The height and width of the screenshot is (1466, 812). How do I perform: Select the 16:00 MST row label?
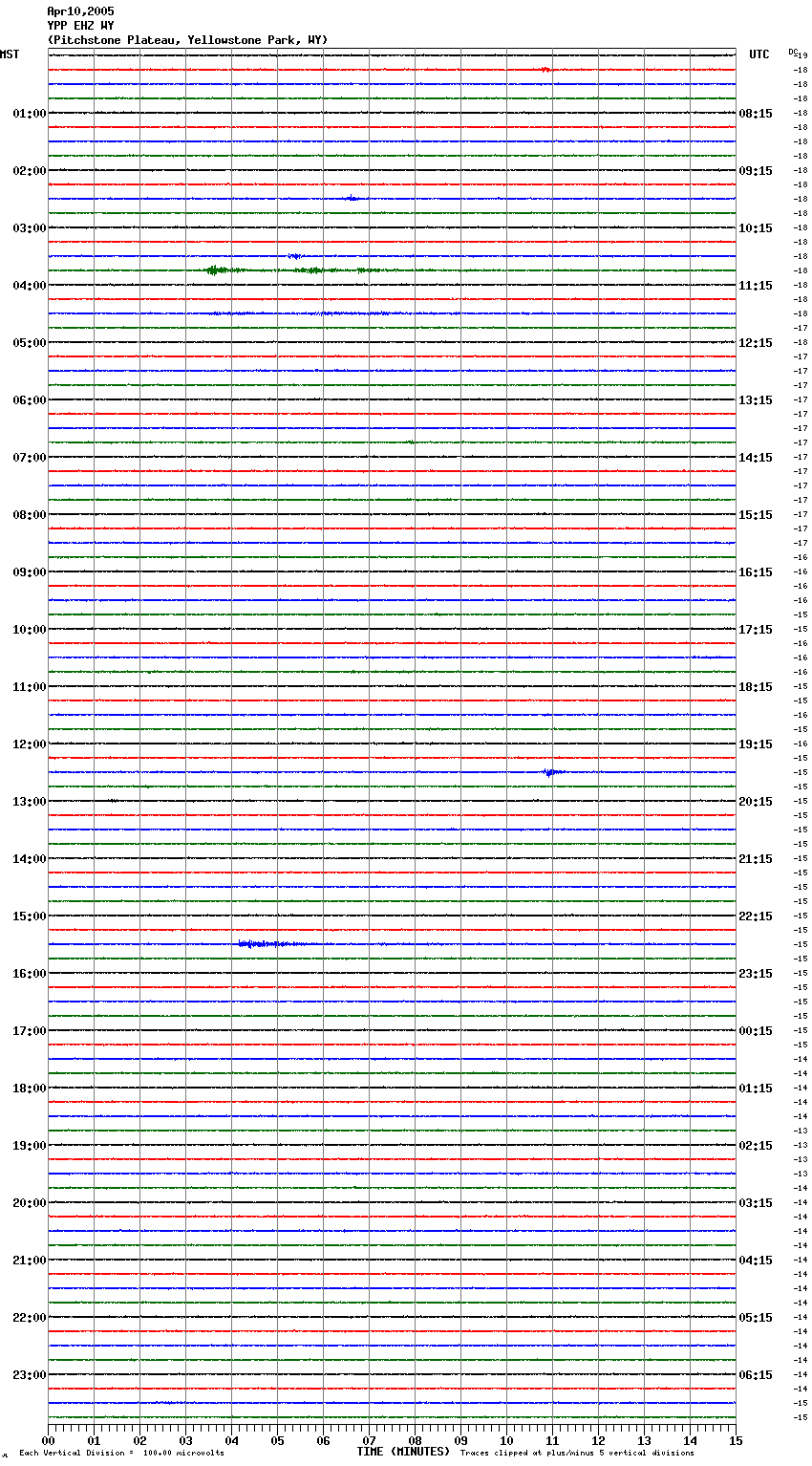[x=30, y=974]
